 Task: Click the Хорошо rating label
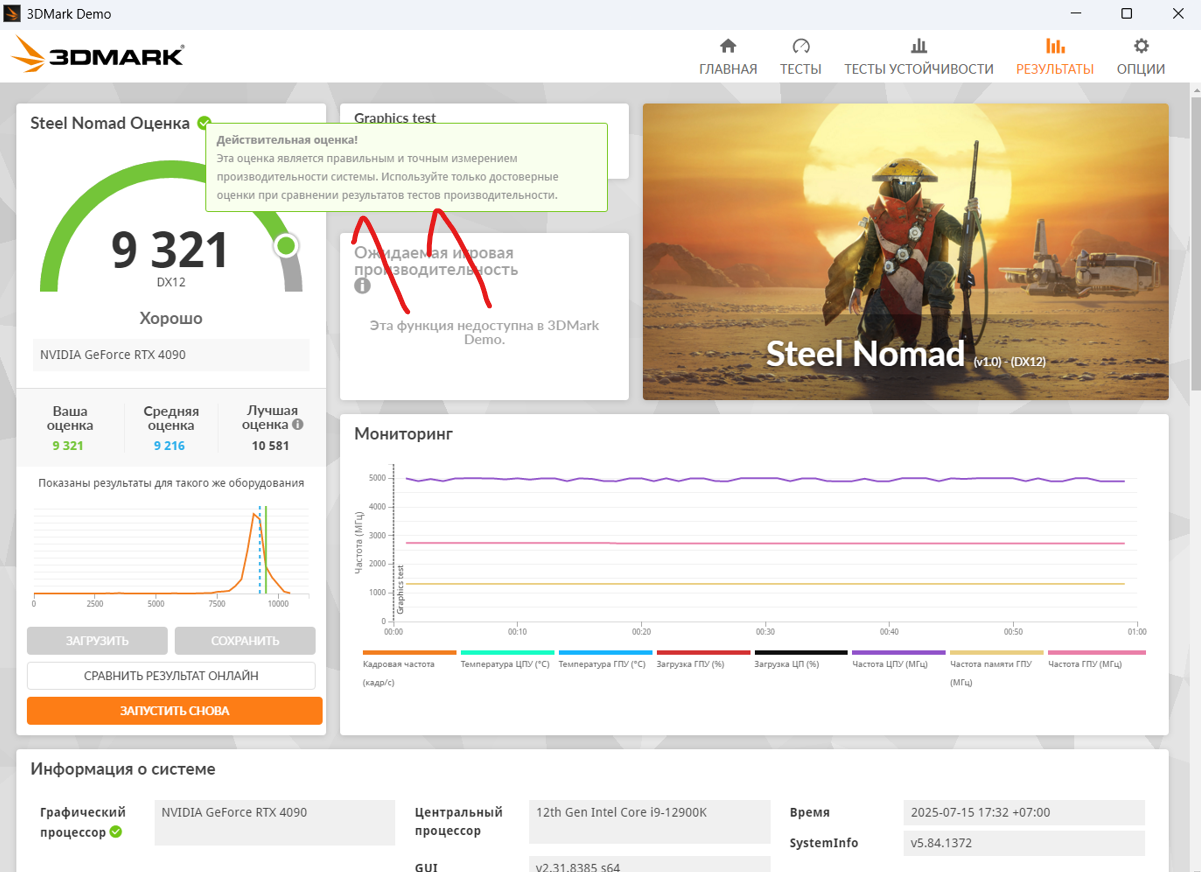(x=171, y=318)
